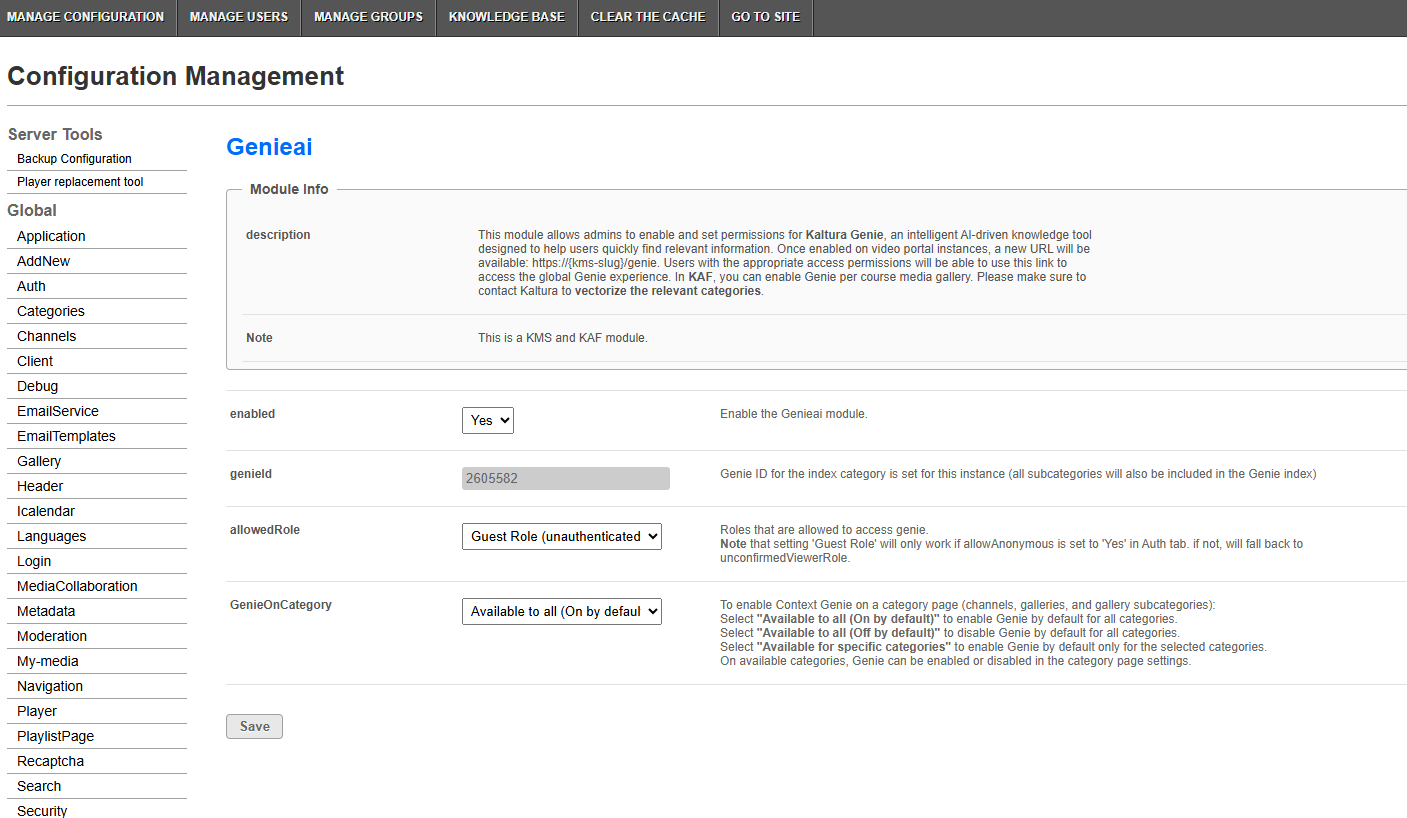Click the 'description' row label
The height and width of the screenshot is (818, 1407).
(x=278, y=235)
